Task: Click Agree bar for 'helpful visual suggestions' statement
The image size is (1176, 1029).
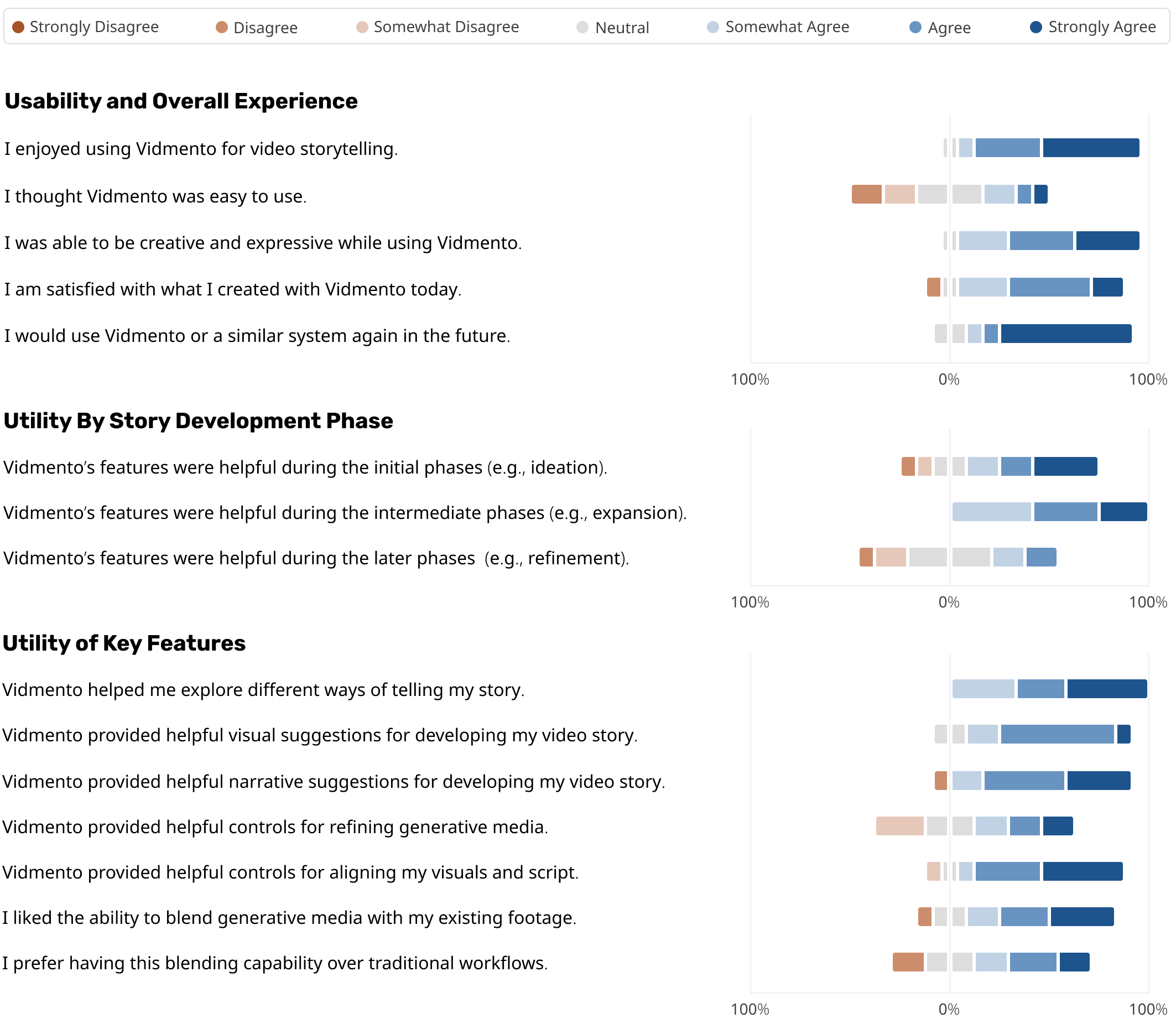Action: [x=1057, y=735]
